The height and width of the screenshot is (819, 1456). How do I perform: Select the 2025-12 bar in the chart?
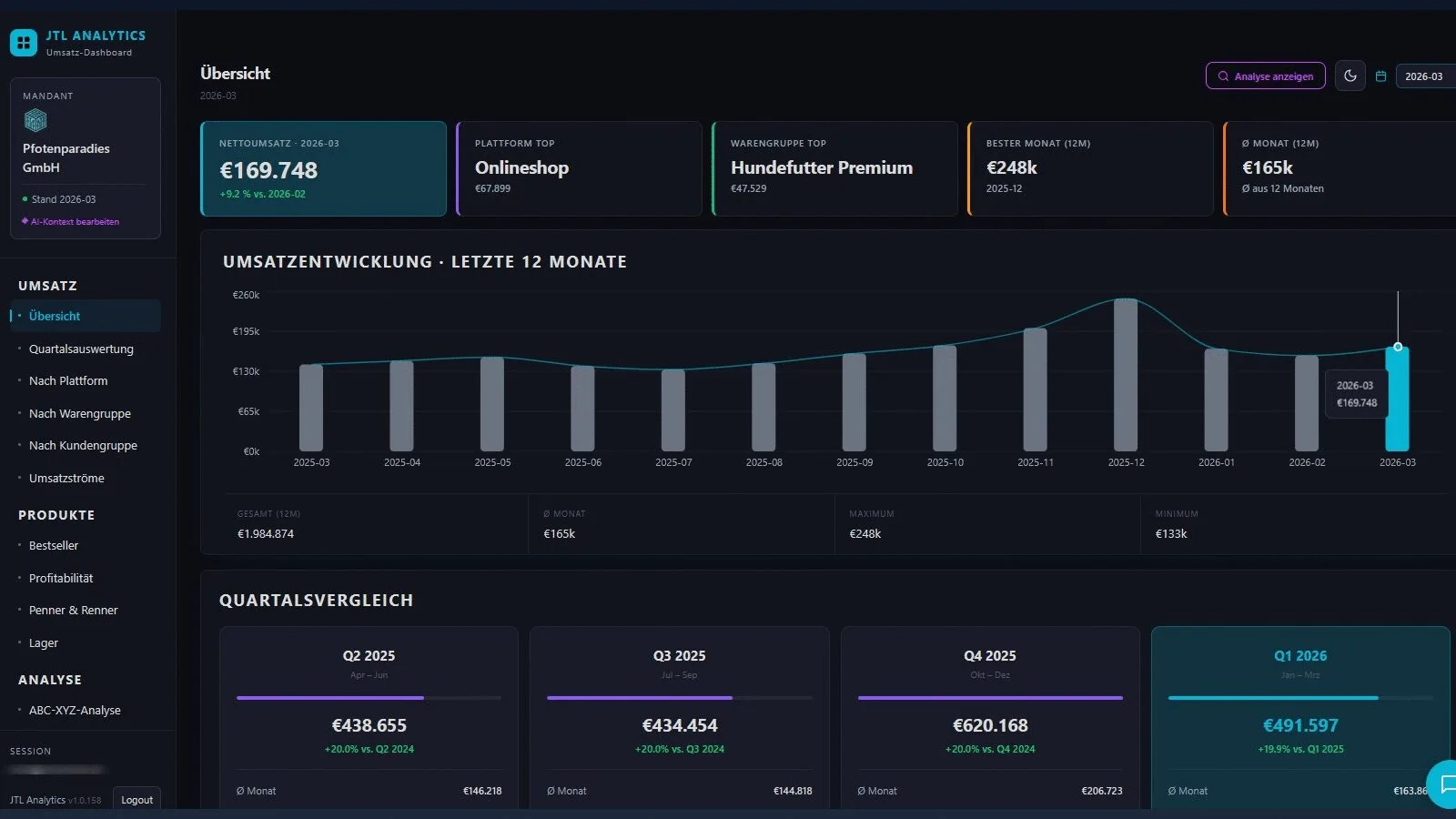[1126, 375]
